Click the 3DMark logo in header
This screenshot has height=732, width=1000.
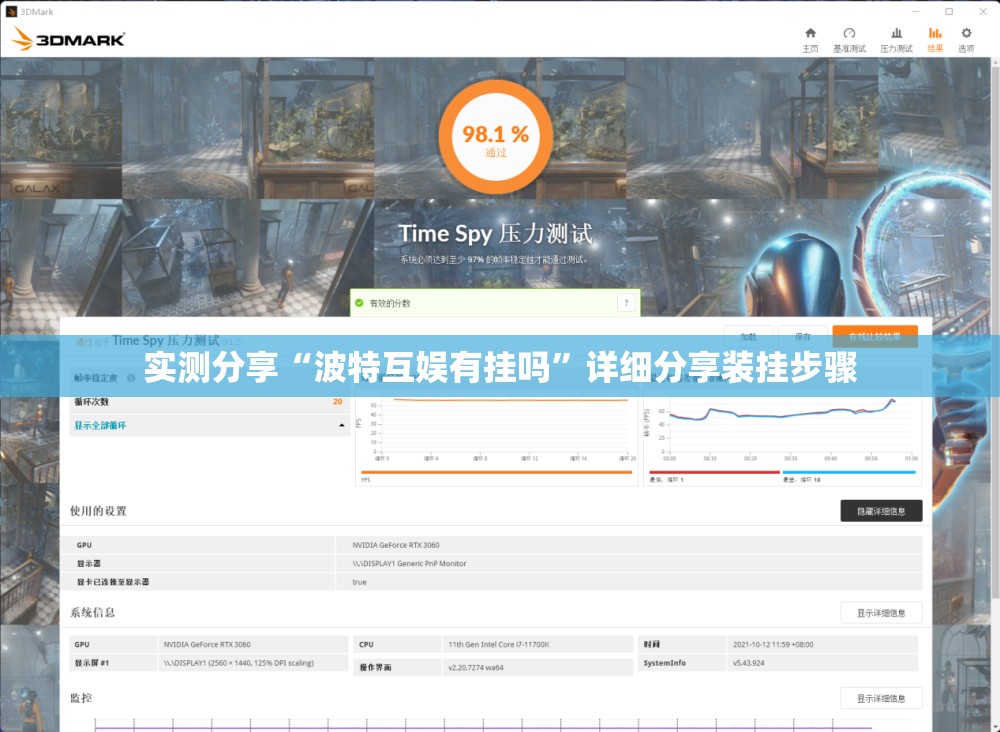coord(69,39)
